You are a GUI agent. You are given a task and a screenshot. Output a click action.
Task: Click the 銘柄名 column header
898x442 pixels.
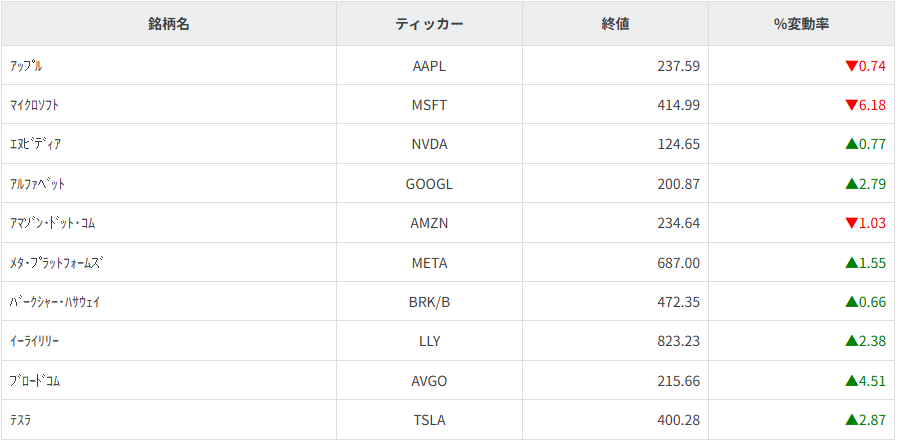click(x=169, y=24)
